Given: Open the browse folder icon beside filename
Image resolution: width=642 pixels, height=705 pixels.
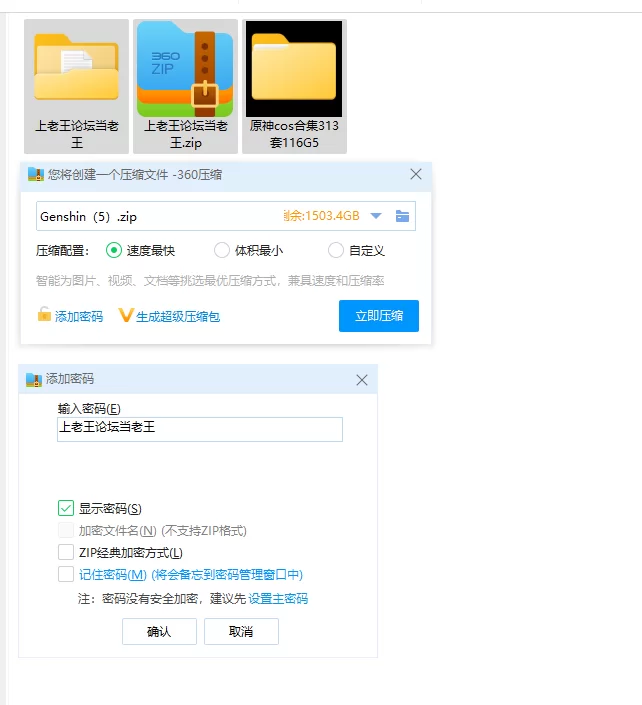Looking at the screenshot, I should pyautogui.click(x=402, y=216).
